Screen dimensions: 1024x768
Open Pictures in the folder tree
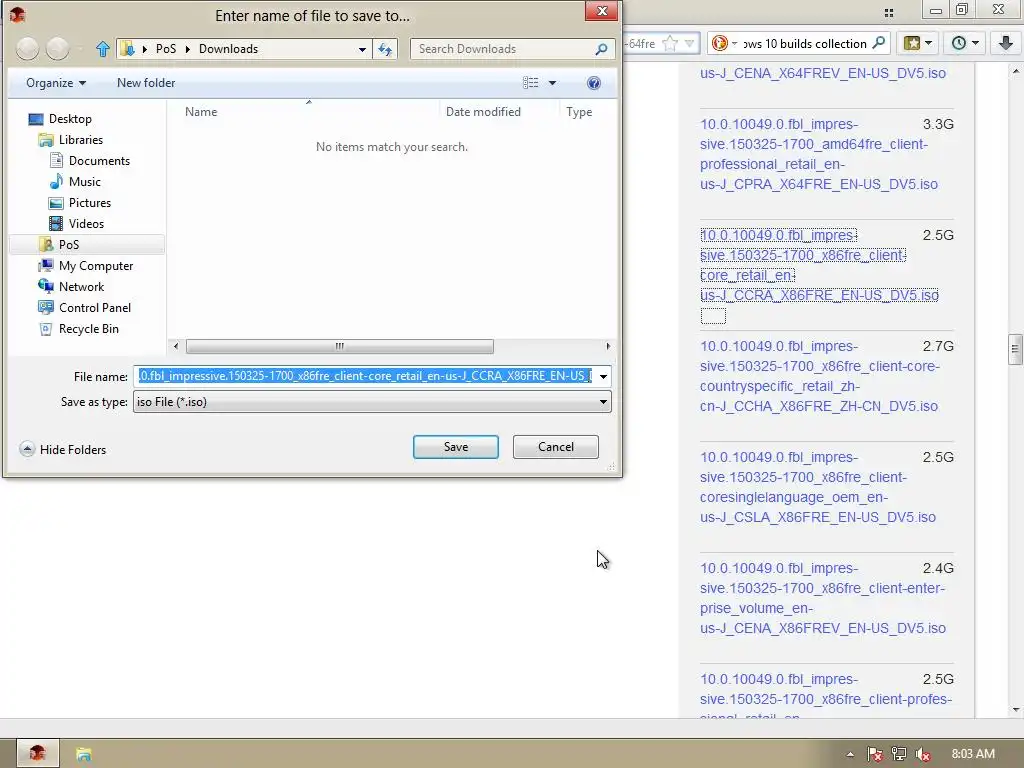click(x=80, y=202)
